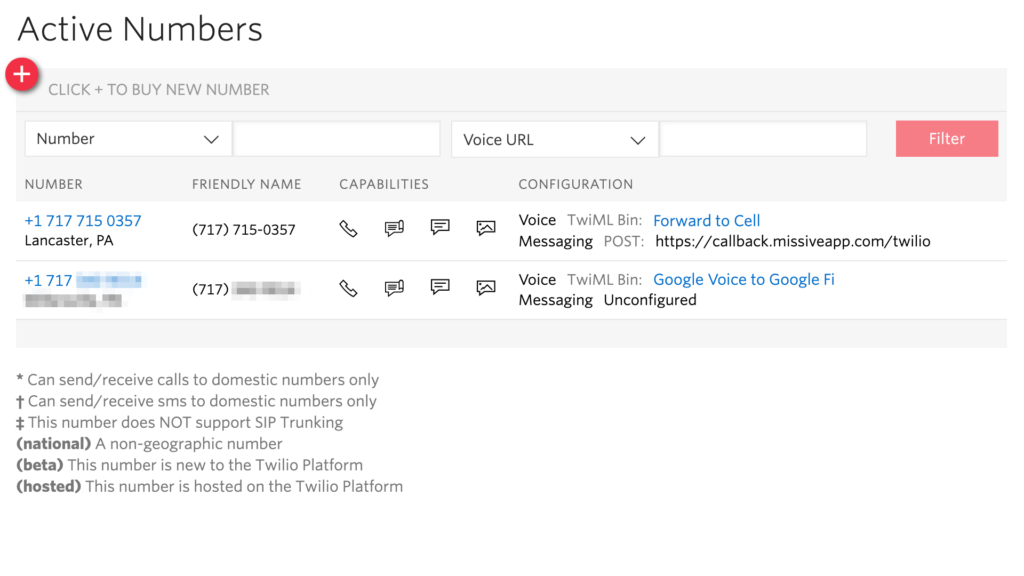The width and height of the screenshot is (1024, 576).
Task: Click SMS chat icon in second number row
Action: [440, 288]
